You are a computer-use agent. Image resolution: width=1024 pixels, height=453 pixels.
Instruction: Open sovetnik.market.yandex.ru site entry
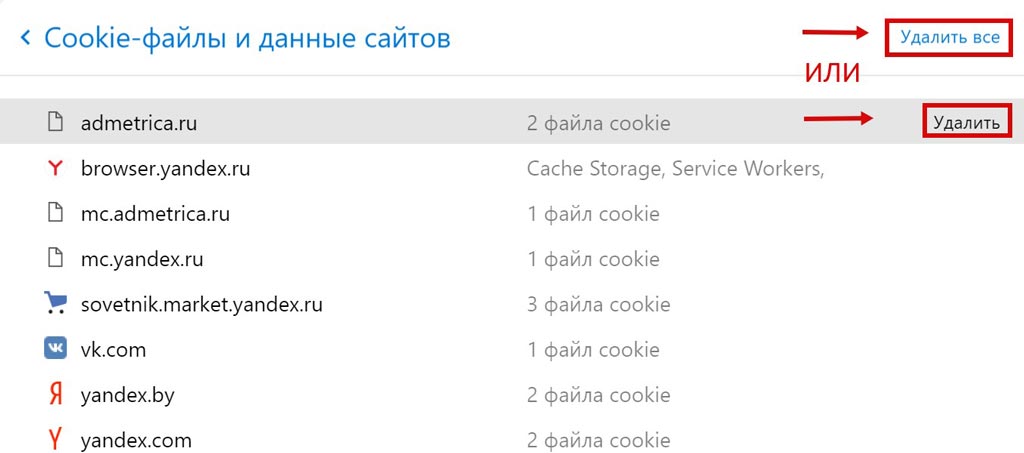[201, 304]
